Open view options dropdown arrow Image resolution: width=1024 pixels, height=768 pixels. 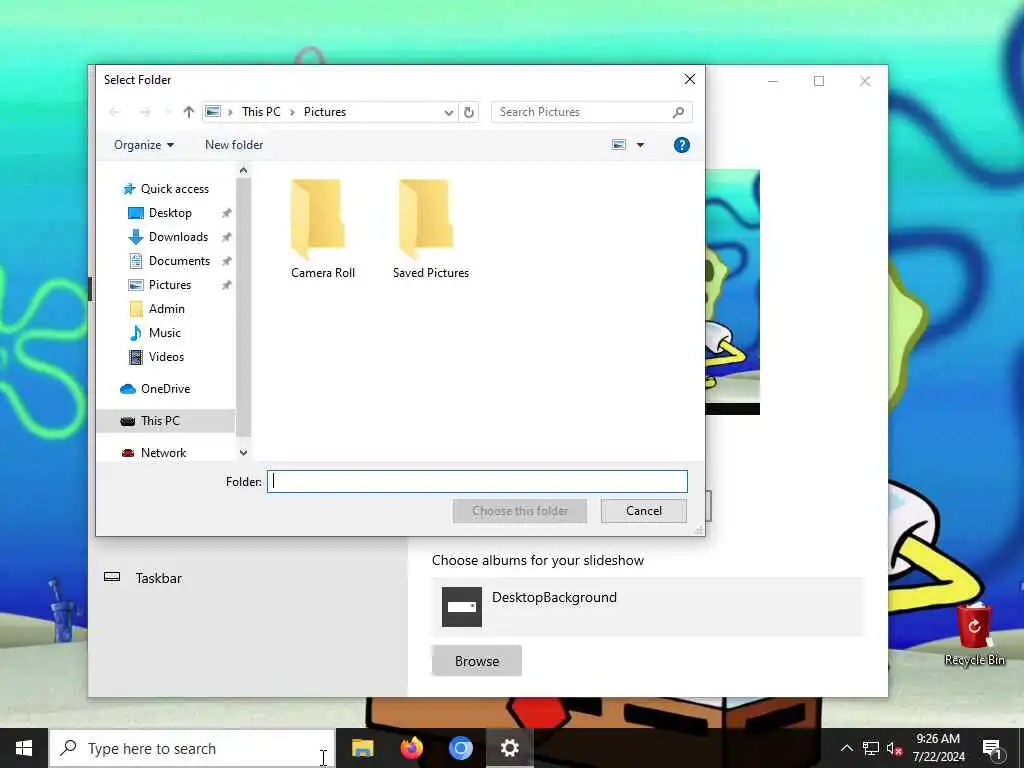[x=641, y=145]
